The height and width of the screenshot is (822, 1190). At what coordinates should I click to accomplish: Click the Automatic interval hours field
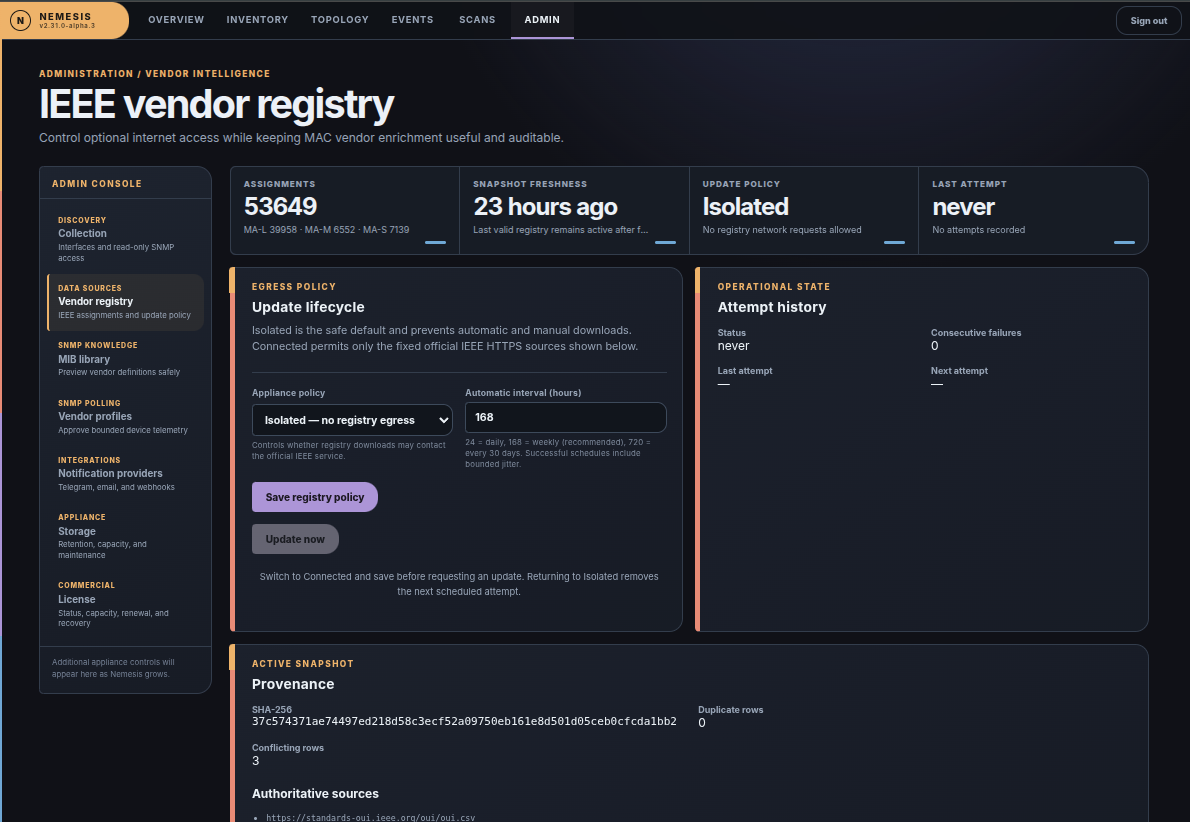(565, 417)
